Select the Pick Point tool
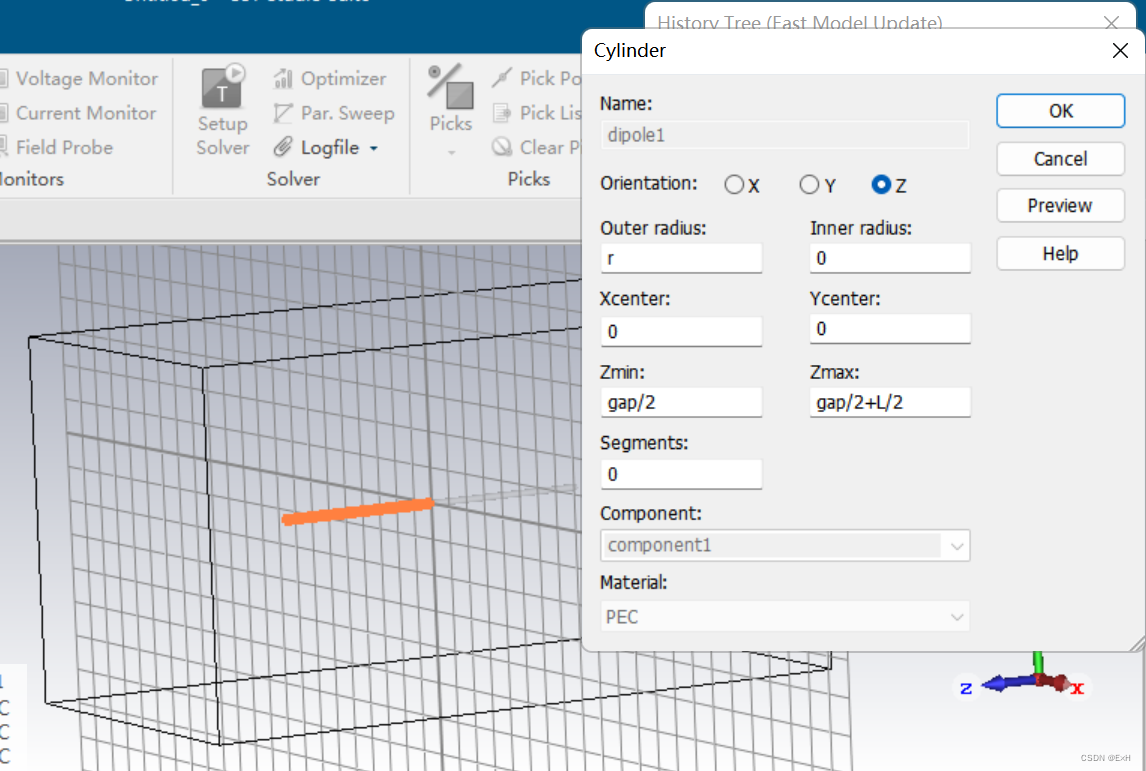Image resolution: width=1146 pixels, height=771 pixels. [x=536, y=78]
